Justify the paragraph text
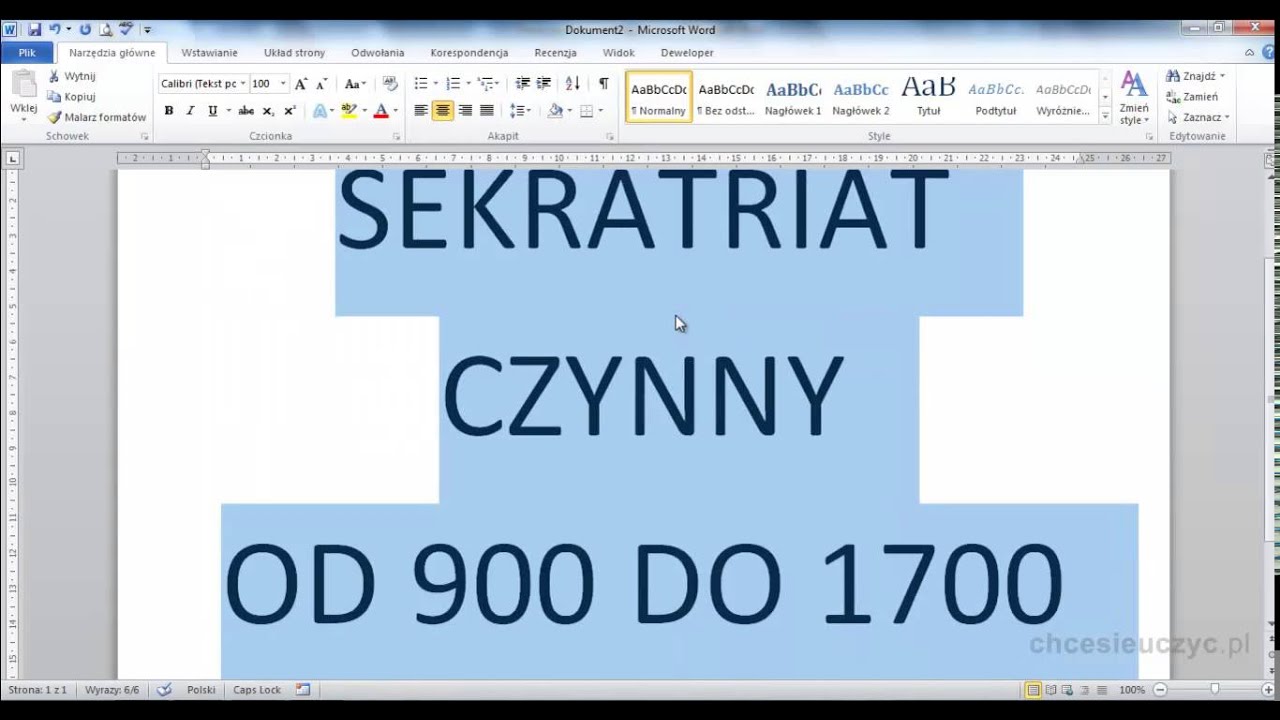 pos(487,111)
